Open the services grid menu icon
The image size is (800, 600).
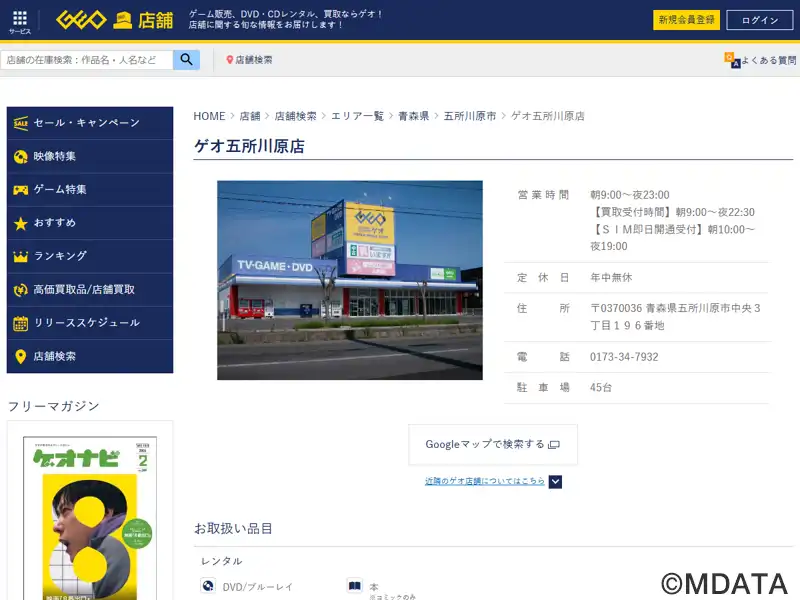(20, 20)
